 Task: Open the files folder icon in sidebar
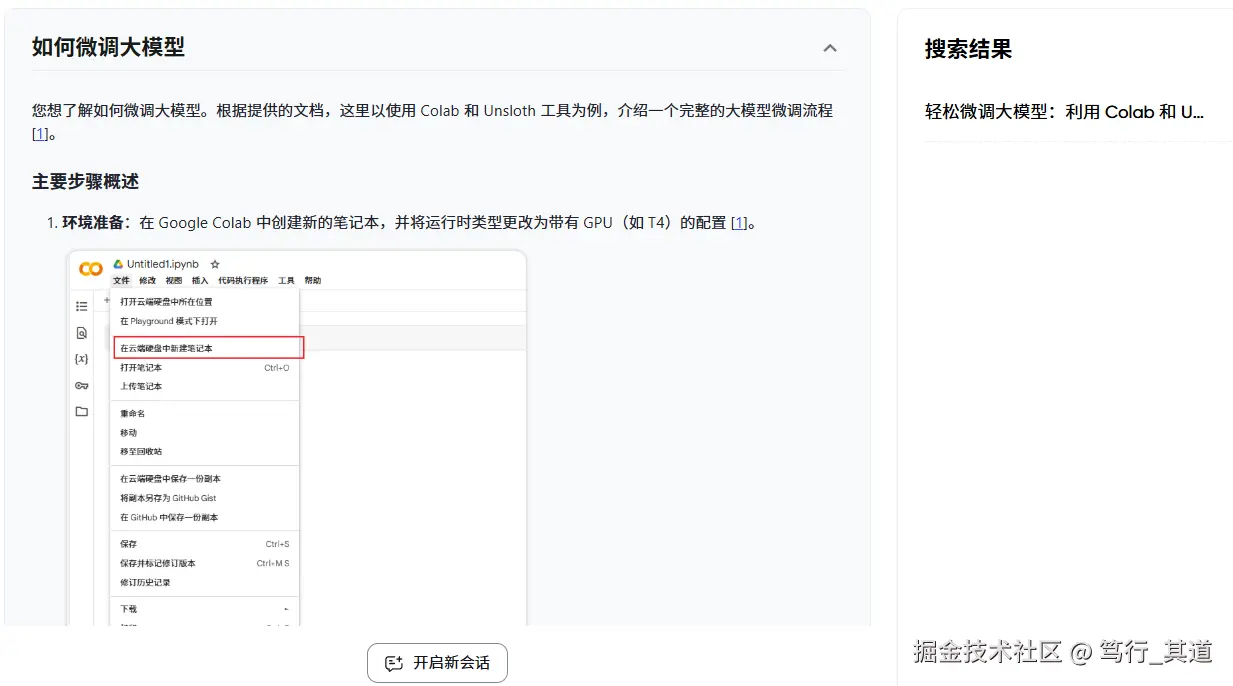(x=81, y=407)
